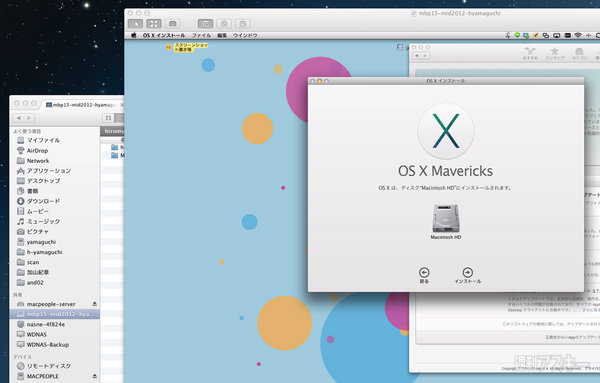Enable control mode in Screen Sharing toolbar
The height and width of the screenshot is (383, 600).
pyautogui.click(x=135, y=24)
